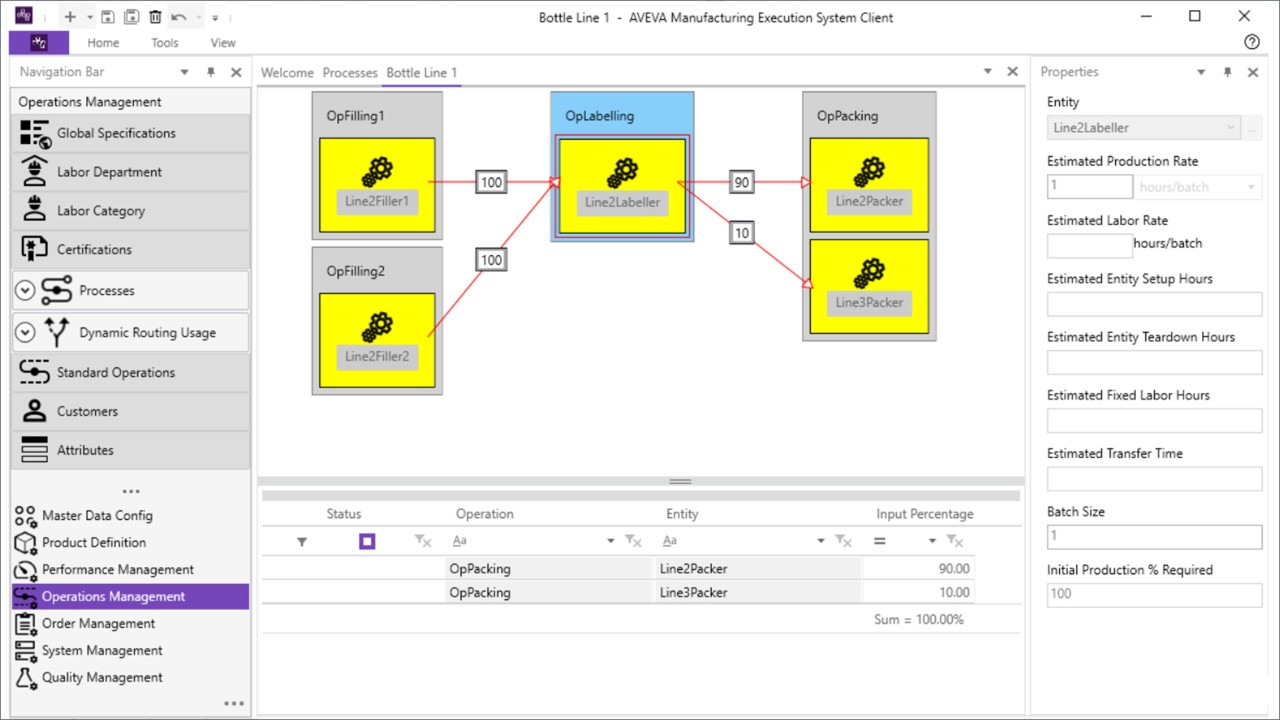Viewport: 1280px width, 720px height.
Task: Open Standard Operations in navigation
Action: 115,373
